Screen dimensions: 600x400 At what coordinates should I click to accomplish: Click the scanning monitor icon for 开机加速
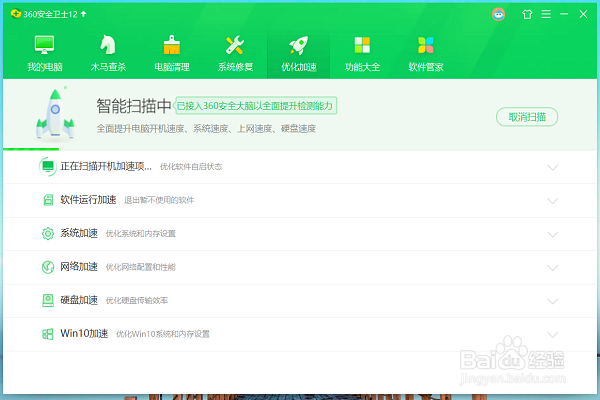pos(48,167)
